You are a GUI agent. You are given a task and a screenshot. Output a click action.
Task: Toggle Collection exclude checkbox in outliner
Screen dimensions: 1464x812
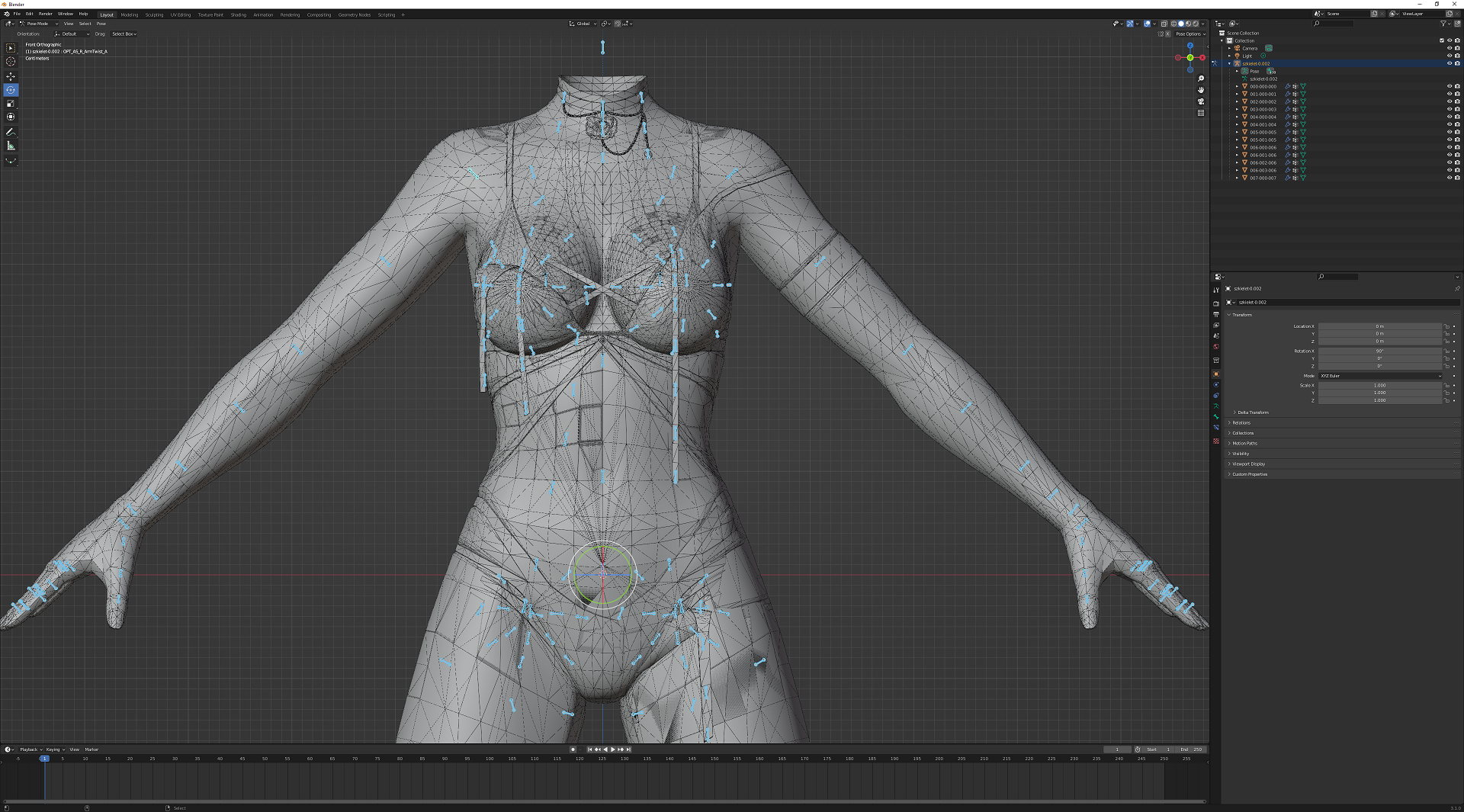1442,40
